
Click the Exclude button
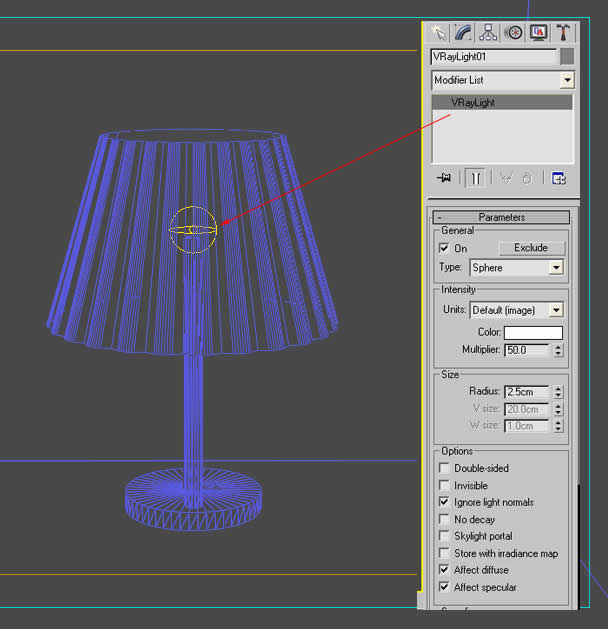[x=531, y=248]
